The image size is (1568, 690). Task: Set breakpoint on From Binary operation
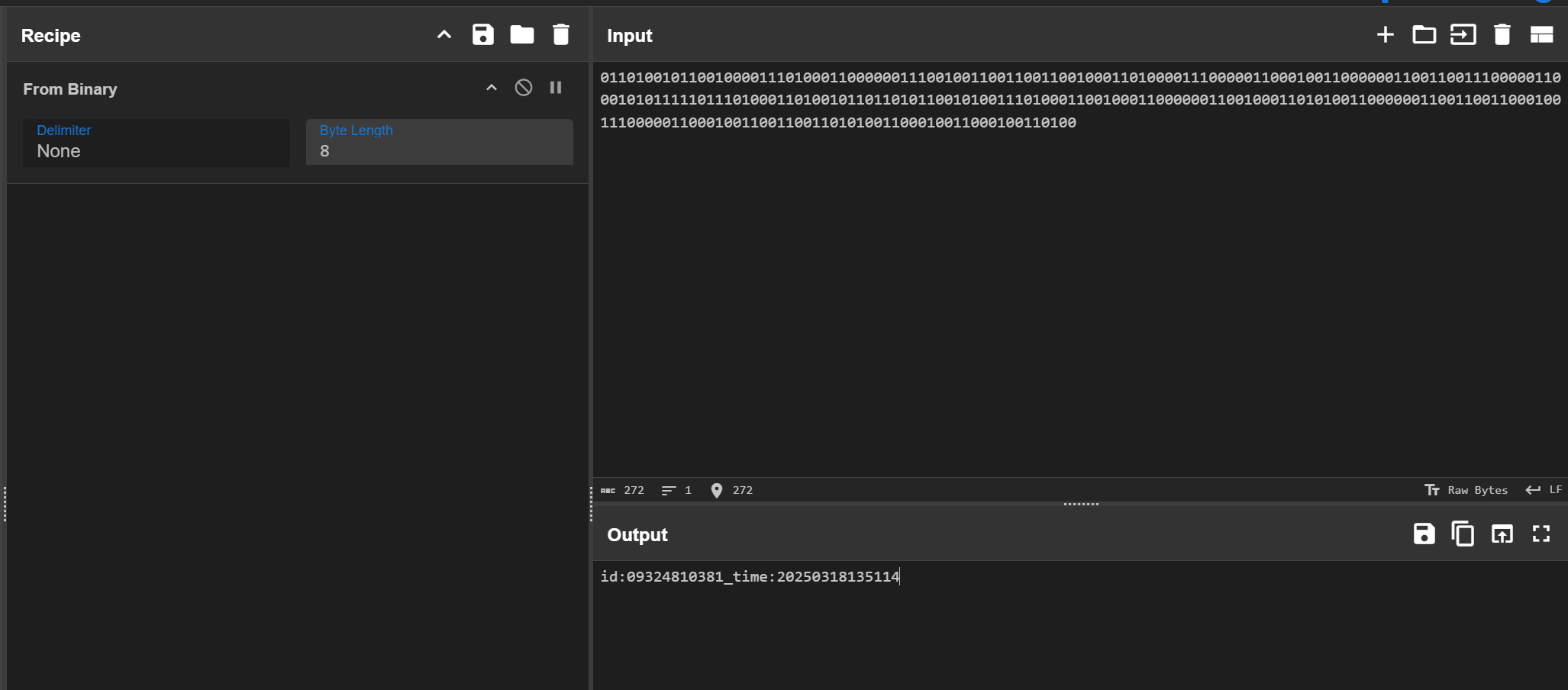click(556, 88)
